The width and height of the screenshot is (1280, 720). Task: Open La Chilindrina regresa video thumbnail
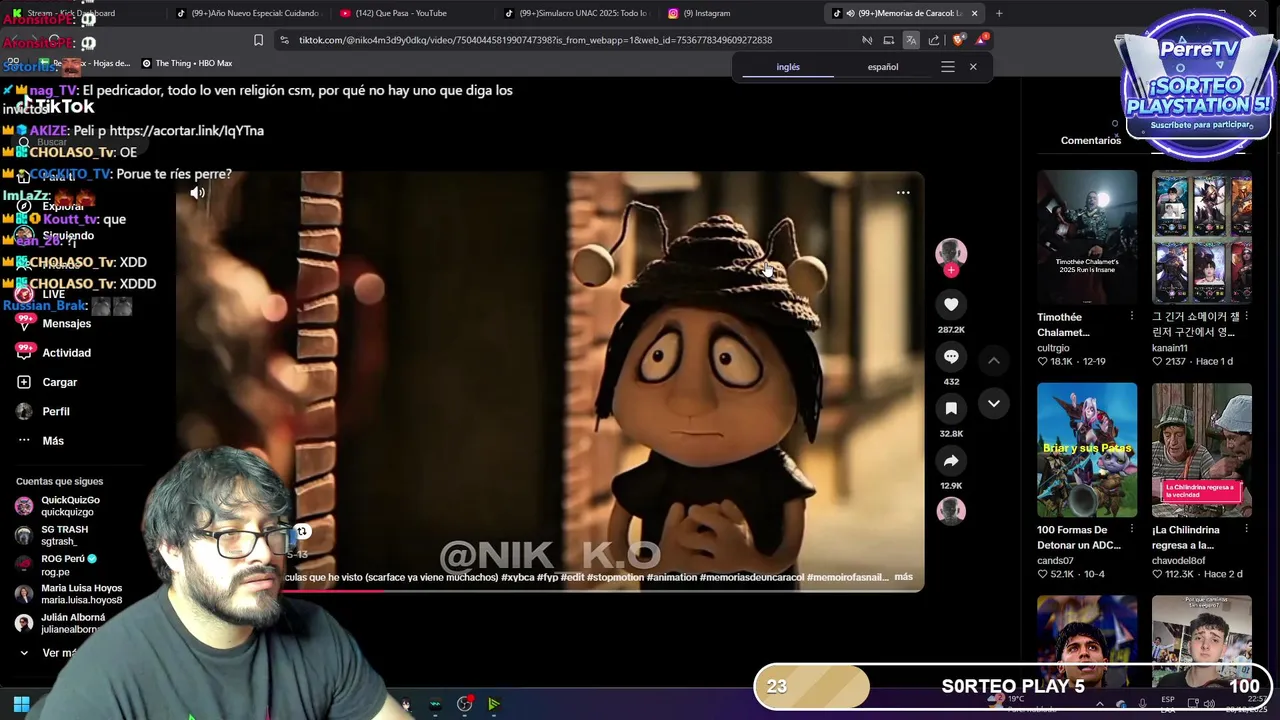tap(1202, 450)
